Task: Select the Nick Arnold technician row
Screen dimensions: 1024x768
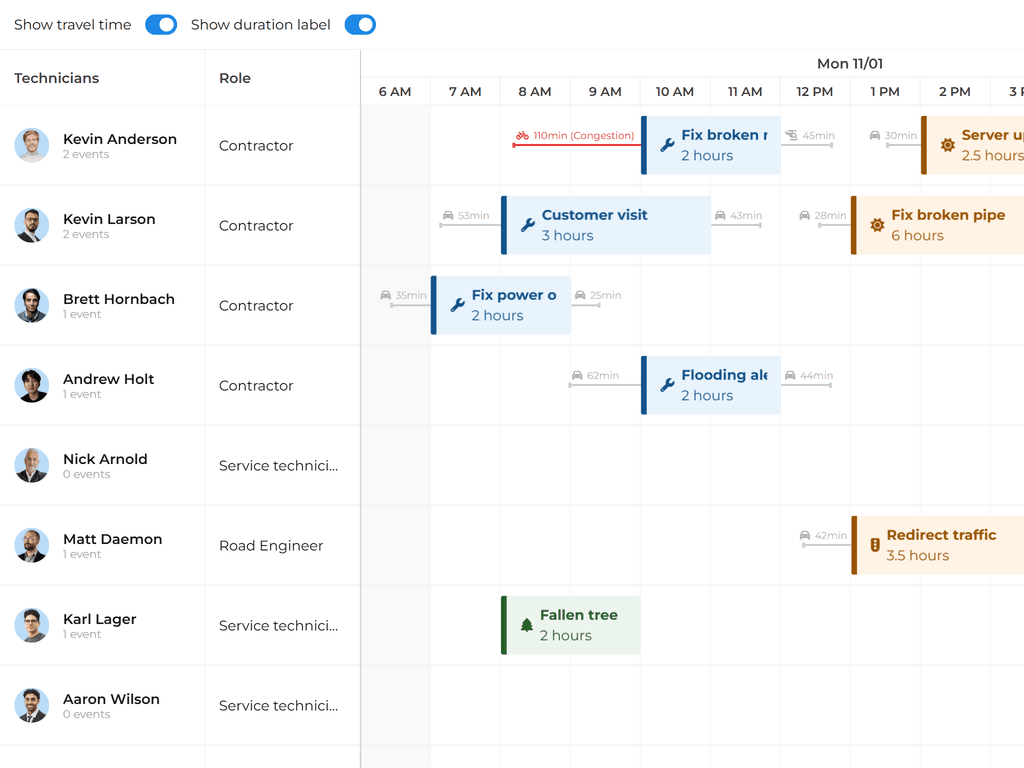Action: [x=105, y=465]
